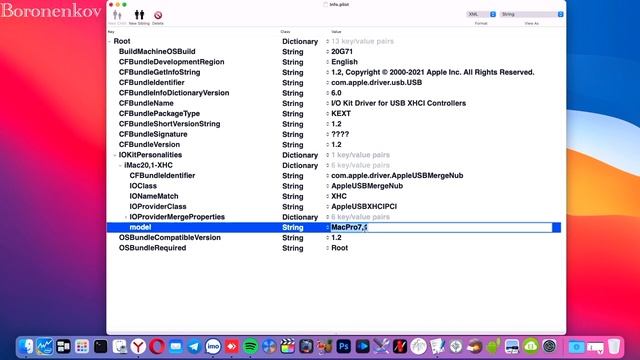Select the CFBundleVersion key

coord(149,144)
